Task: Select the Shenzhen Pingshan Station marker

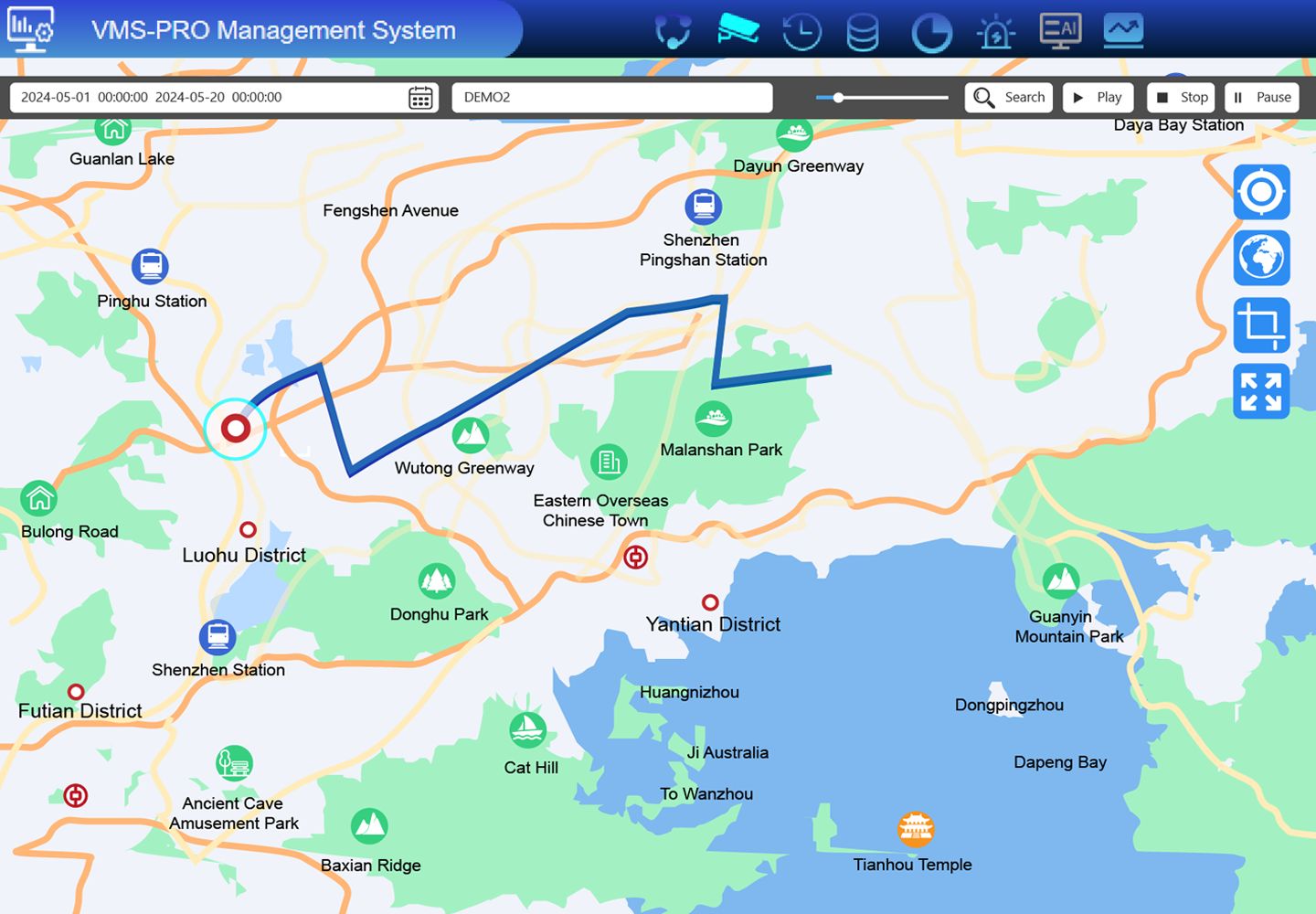Action: pos(703,205)
